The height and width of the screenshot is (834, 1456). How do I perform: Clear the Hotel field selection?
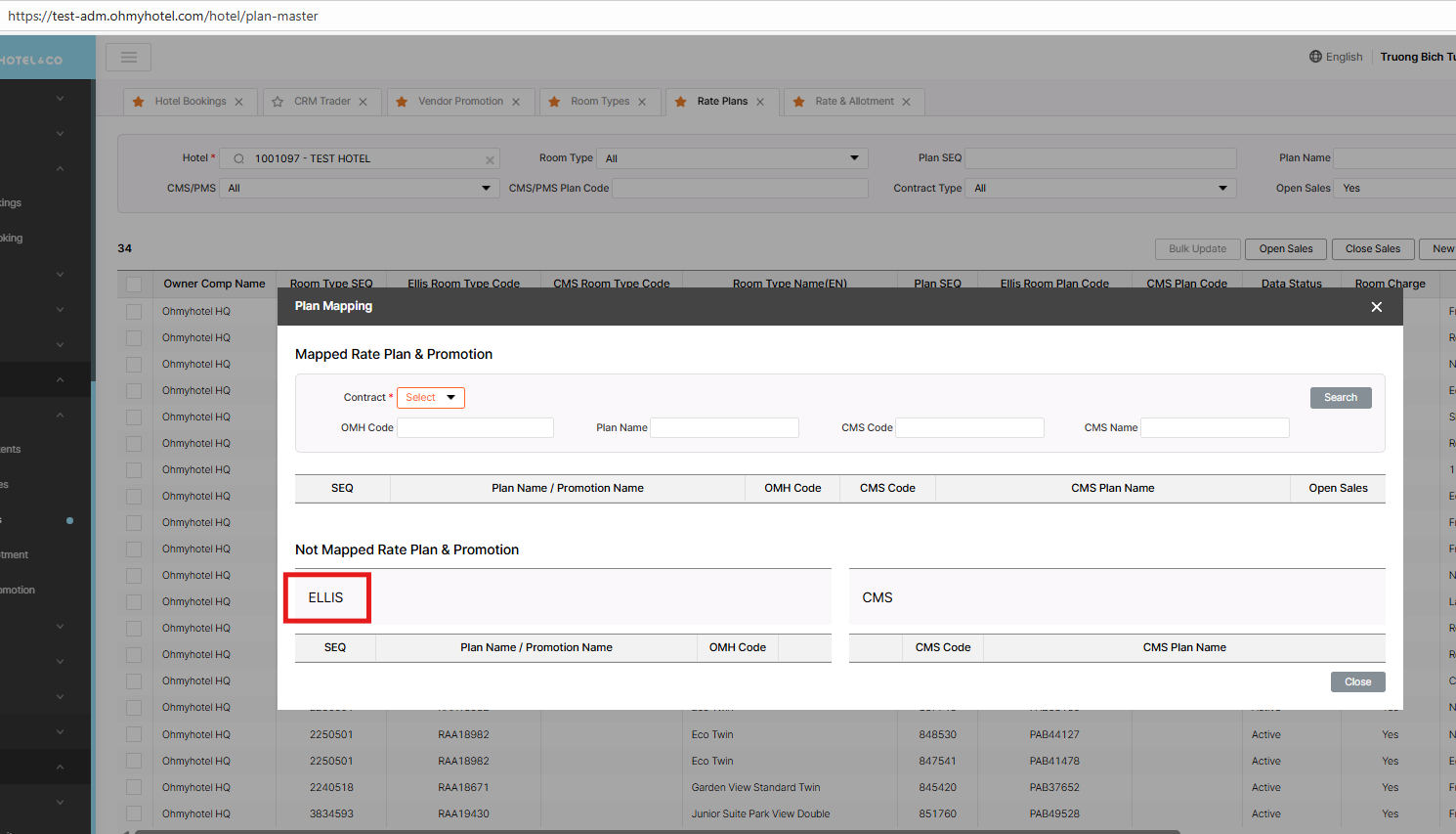tap(490, 159)
